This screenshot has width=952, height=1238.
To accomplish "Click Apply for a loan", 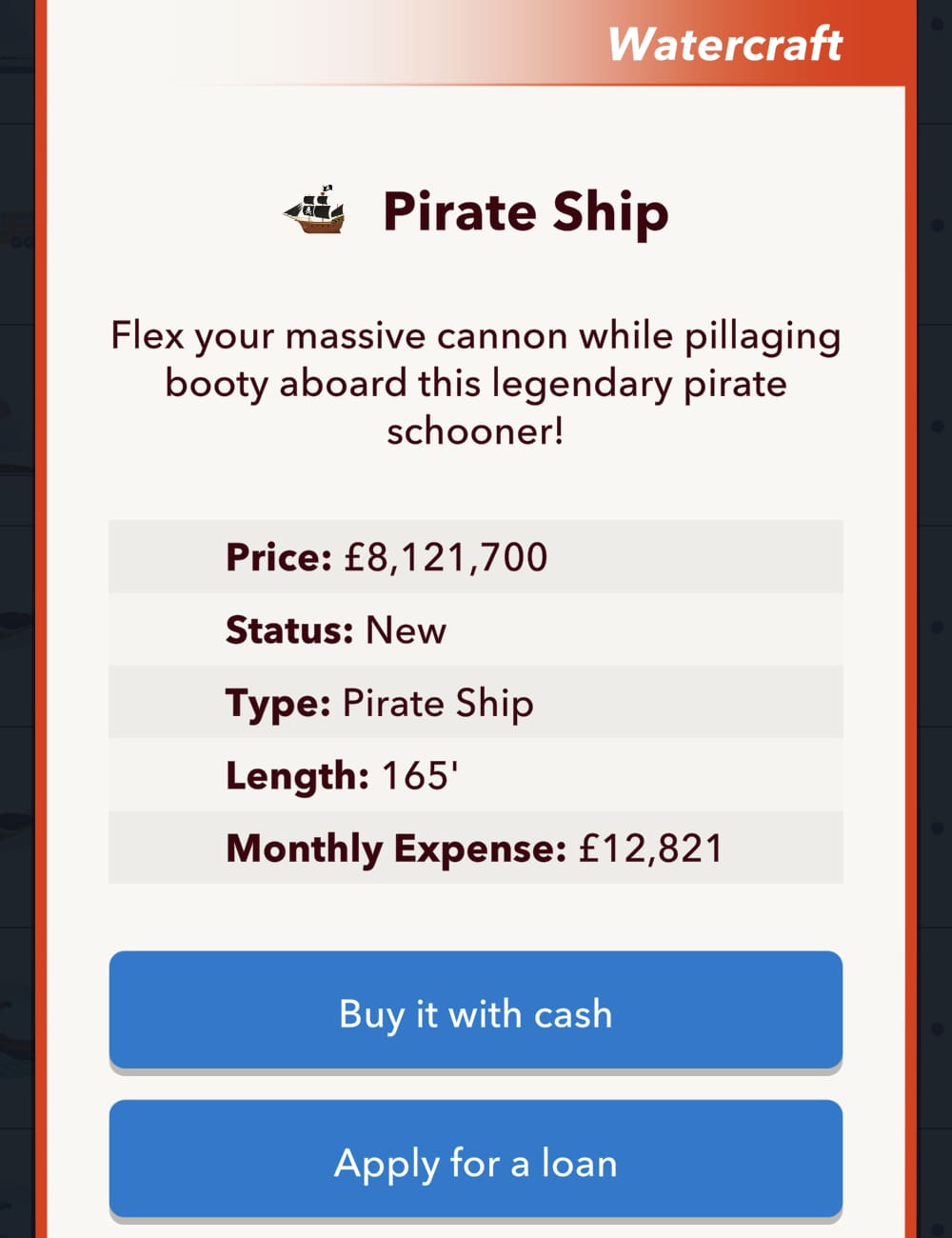I will pos(476,1162).
